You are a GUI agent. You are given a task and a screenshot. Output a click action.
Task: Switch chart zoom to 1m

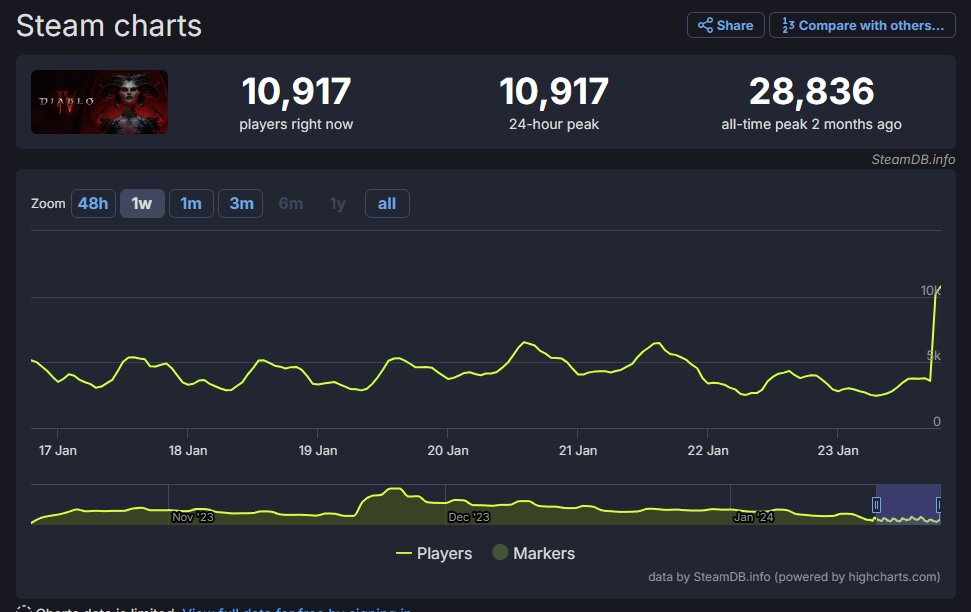191,204
